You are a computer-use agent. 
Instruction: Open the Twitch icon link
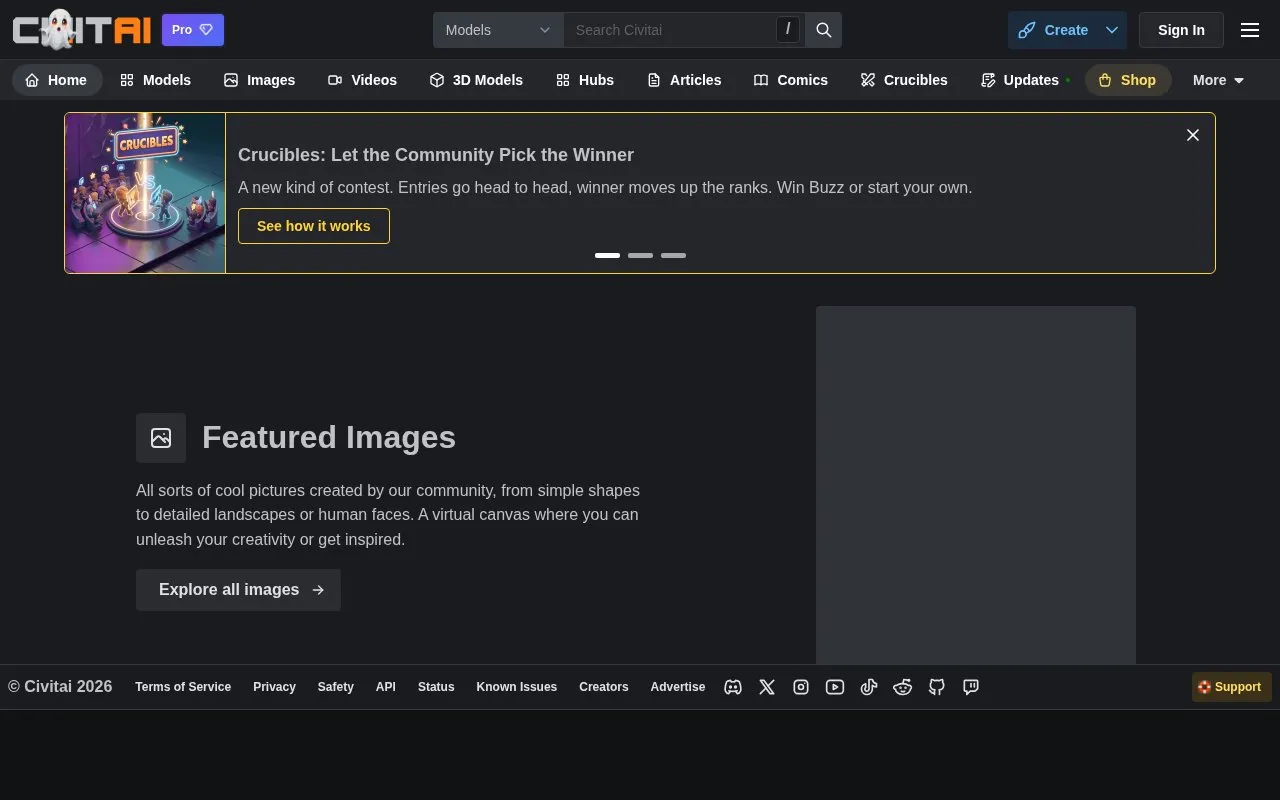[971, 687]
